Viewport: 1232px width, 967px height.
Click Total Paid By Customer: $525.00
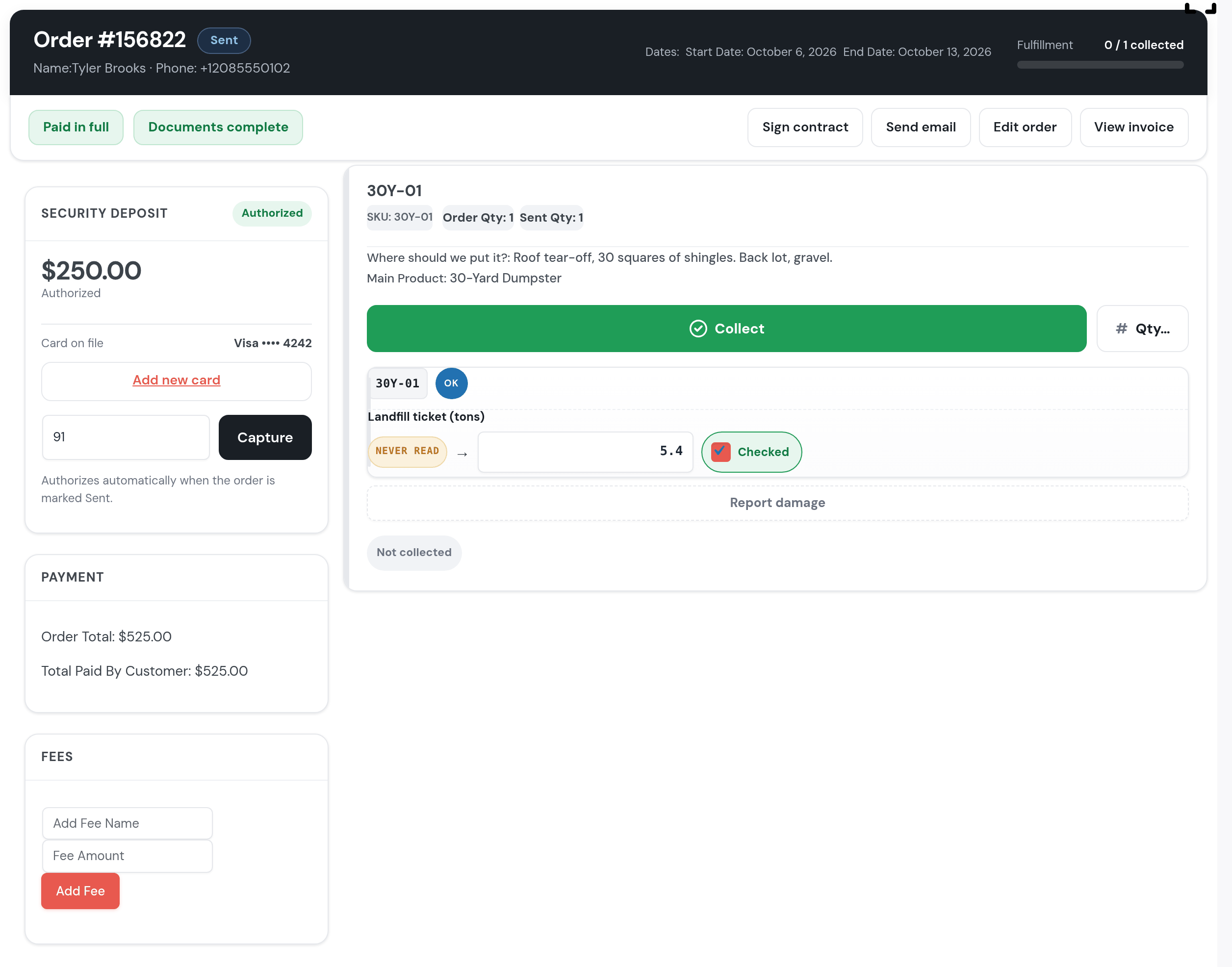[144, 671]
